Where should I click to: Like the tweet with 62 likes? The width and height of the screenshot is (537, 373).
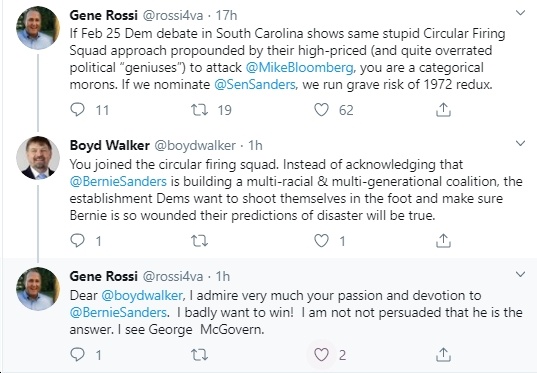click(x=321, y=110)
